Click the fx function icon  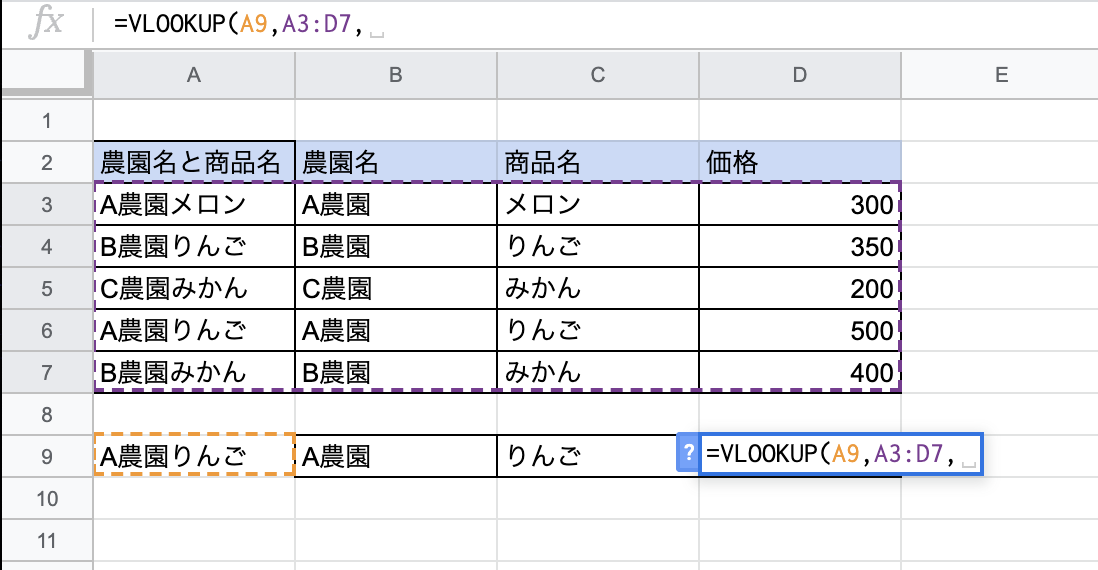click(x=46, y=23)
